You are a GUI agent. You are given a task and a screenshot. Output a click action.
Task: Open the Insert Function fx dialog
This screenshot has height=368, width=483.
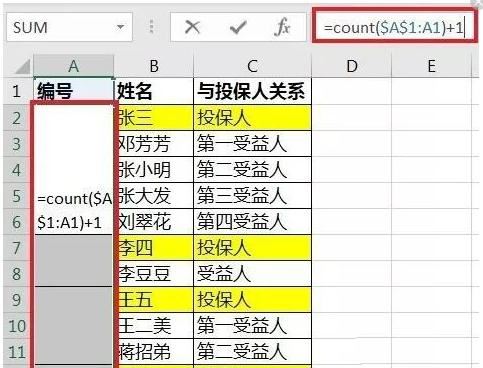[x=282, y=27]
